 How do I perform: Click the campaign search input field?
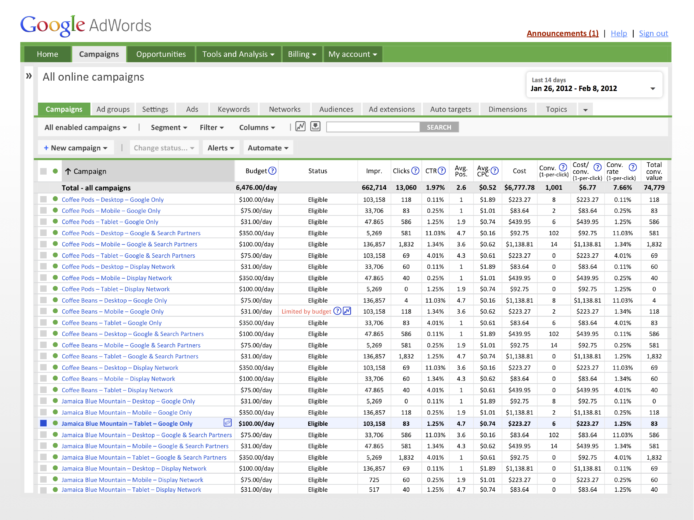[373, 127]
